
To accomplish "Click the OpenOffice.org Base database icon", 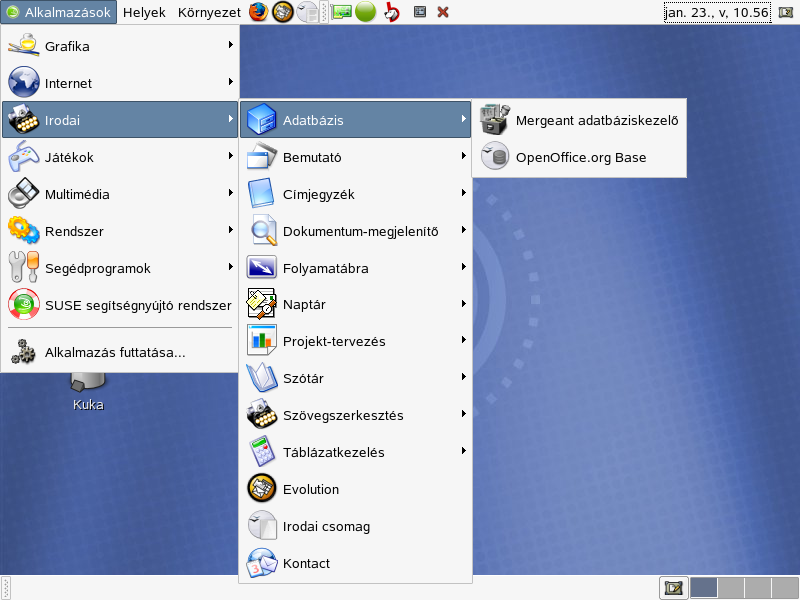I will tap(495, 157).
